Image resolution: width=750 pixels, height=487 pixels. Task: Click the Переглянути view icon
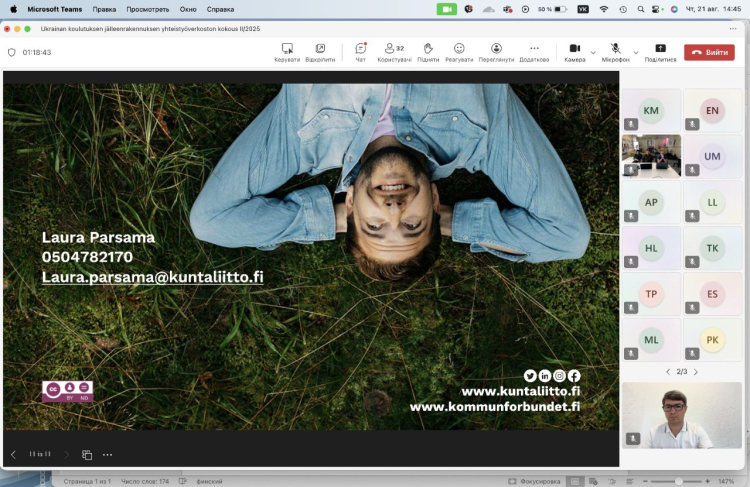point(496,49)
